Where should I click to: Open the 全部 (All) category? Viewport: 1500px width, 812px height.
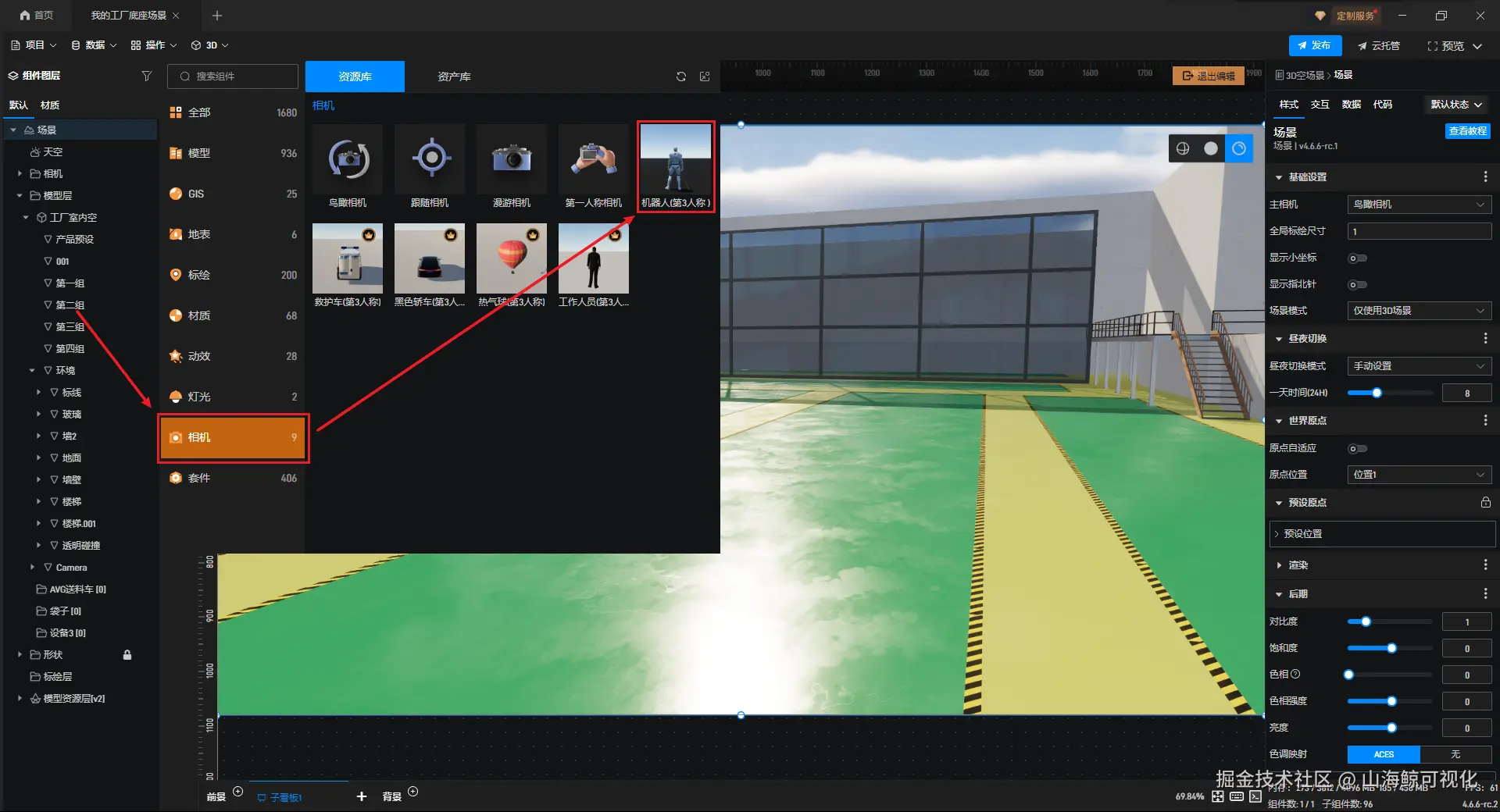tap(233, 112)
